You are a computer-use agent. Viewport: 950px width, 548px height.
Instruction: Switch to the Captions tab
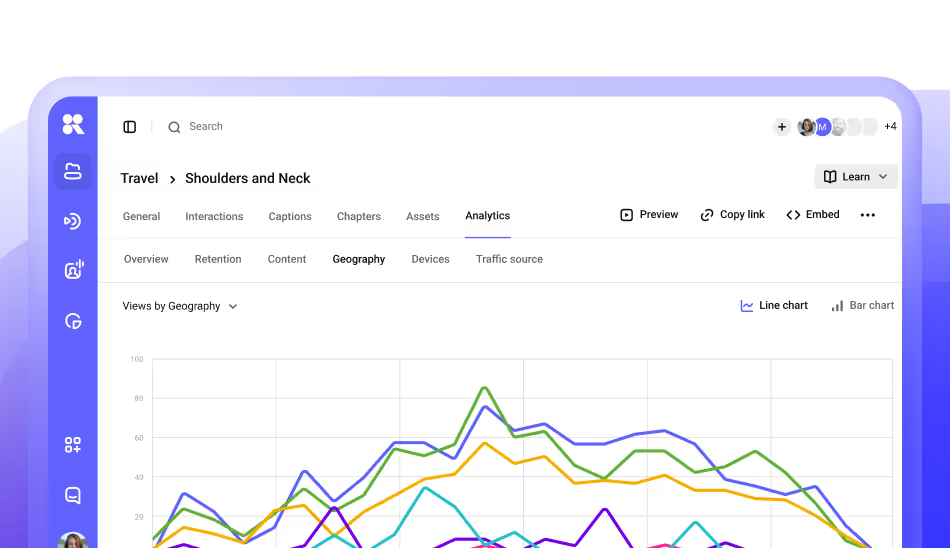coord(290,216)
